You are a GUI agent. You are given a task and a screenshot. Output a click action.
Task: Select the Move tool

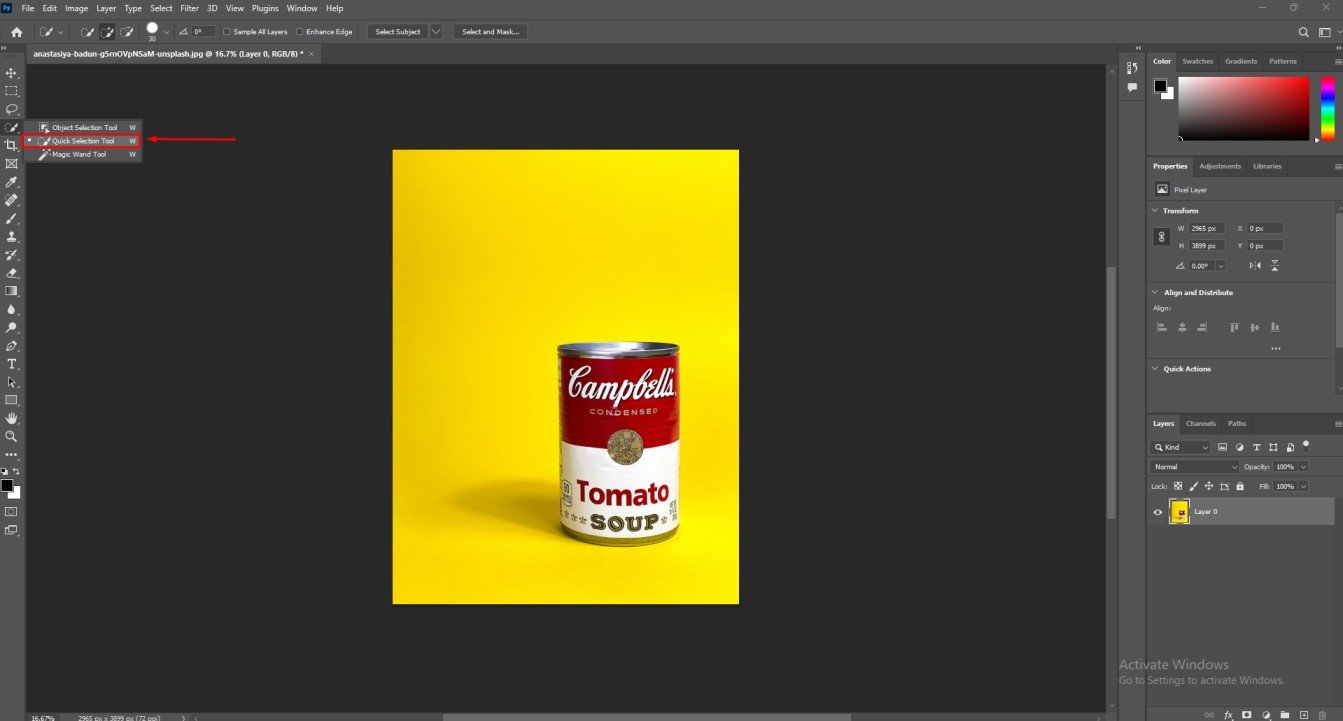point(12,73)
